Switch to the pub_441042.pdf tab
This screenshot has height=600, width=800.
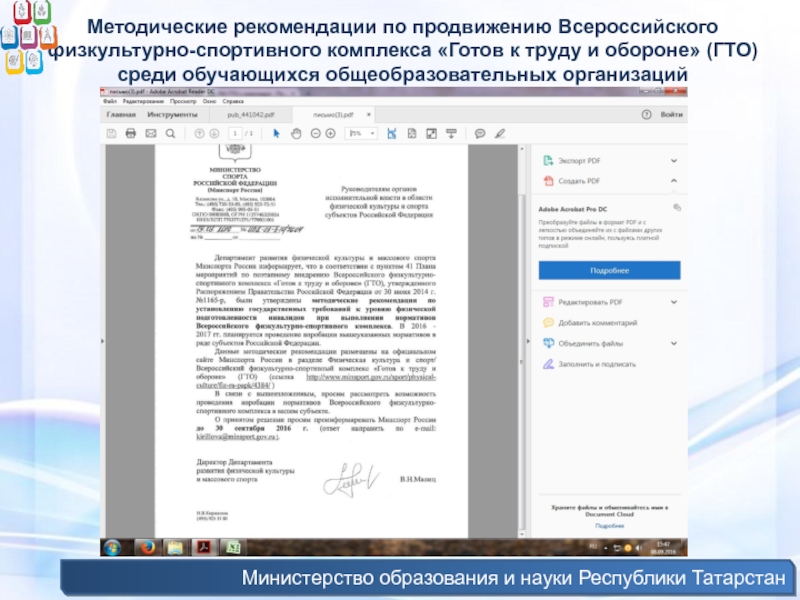coord(251,115)
